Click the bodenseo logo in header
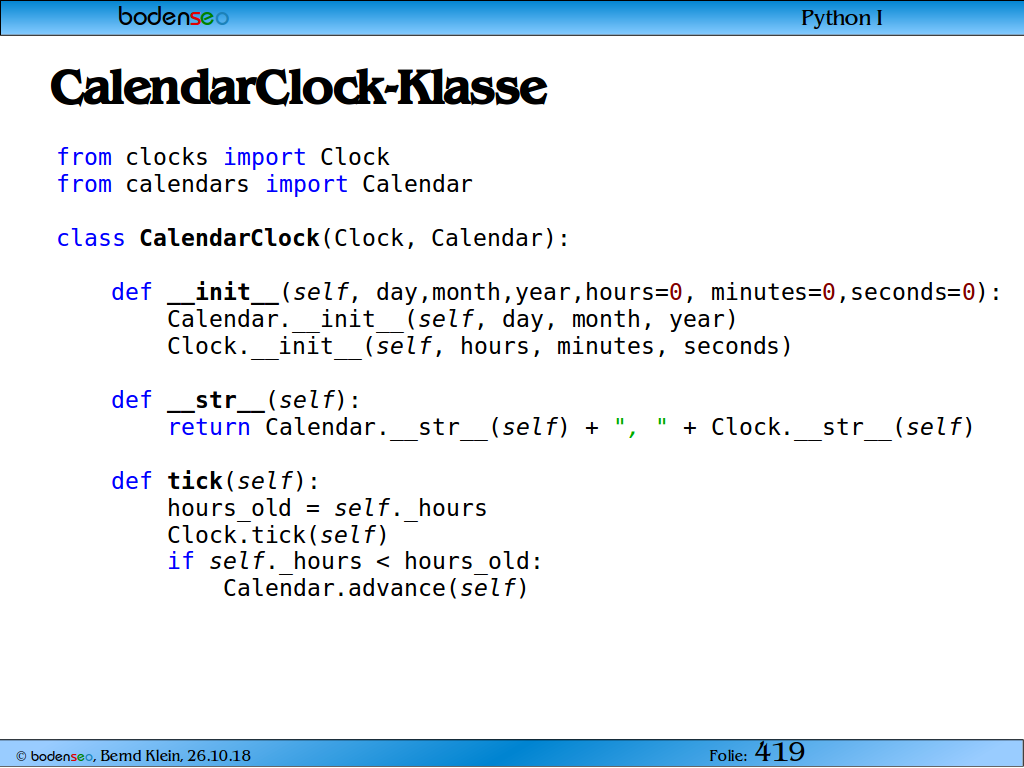Screen dimensions: 1024x768 (173, 16)
